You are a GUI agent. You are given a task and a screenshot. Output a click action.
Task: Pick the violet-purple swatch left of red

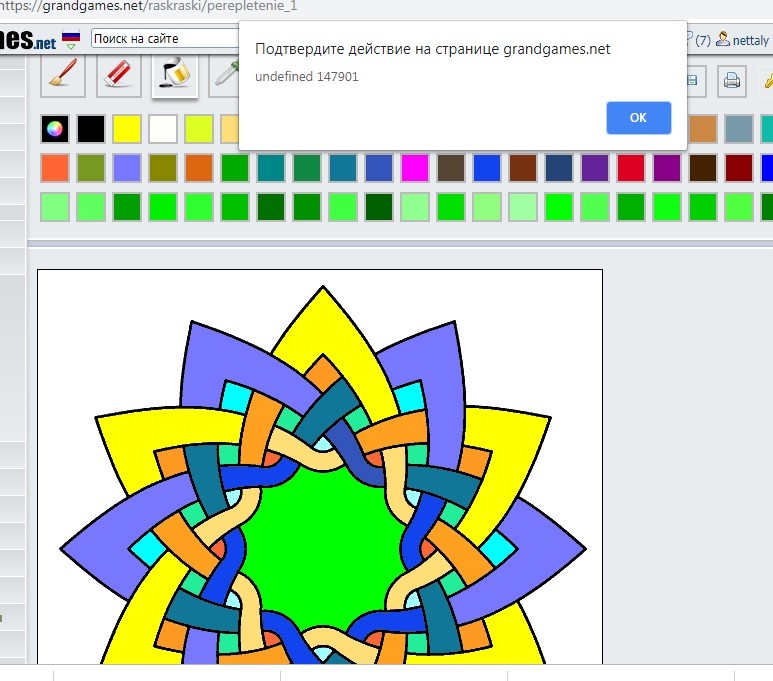[x=595, y=168]
